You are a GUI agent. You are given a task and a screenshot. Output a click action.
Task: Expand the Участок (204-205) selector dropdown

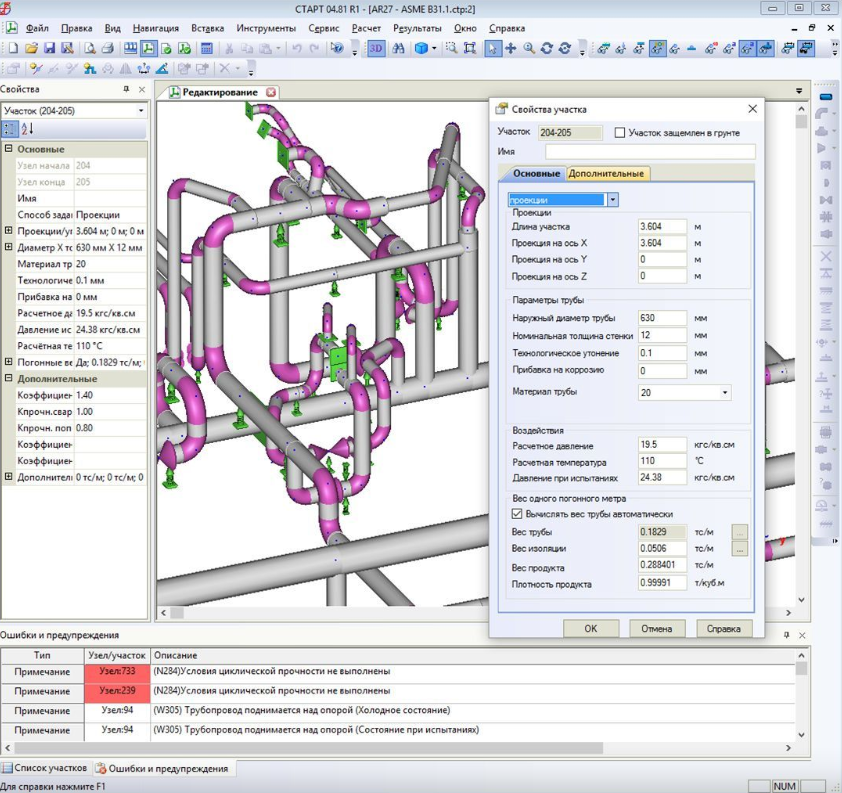coord(141,111)
